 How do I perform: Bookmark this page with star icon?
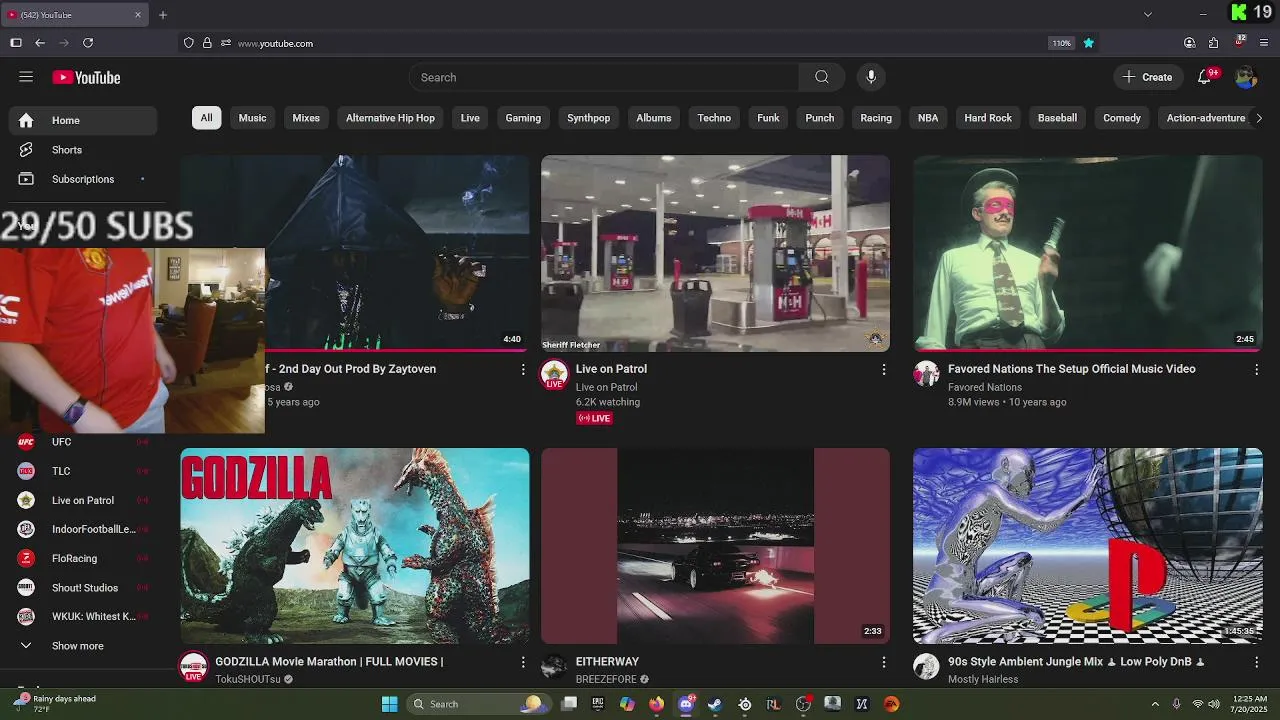click(x=1088, y=43)
